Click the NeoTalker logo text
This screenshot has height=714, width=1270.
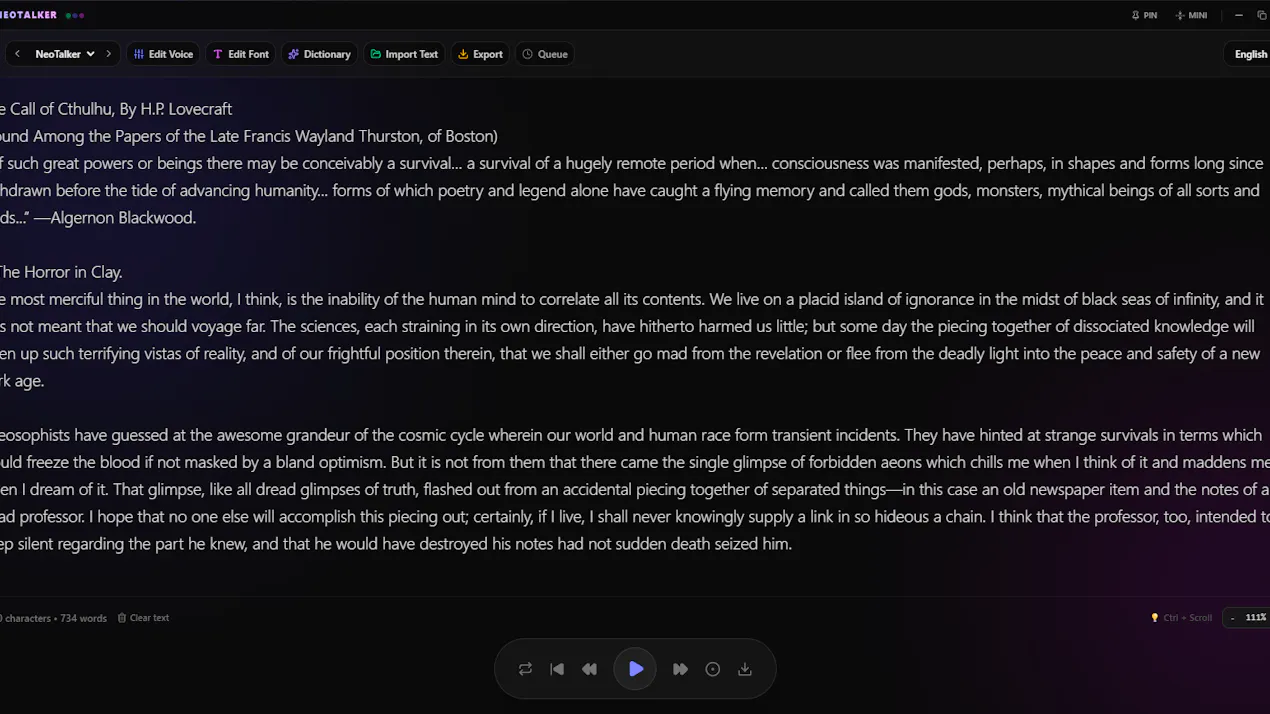click(28, 15)
